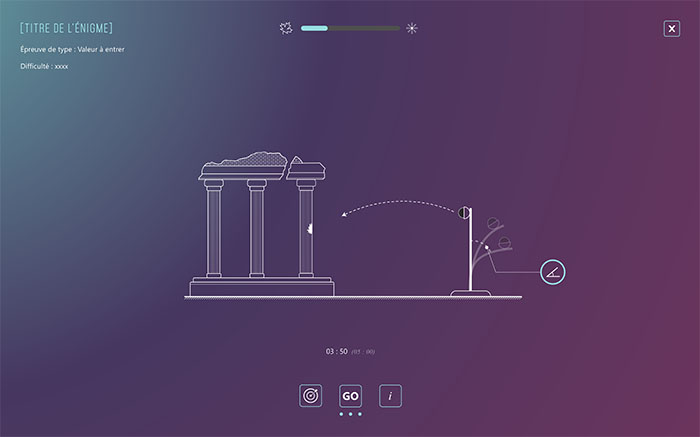Click the progress bar at the top
Viewport: 700px width, 437px height.
[349, 28]
